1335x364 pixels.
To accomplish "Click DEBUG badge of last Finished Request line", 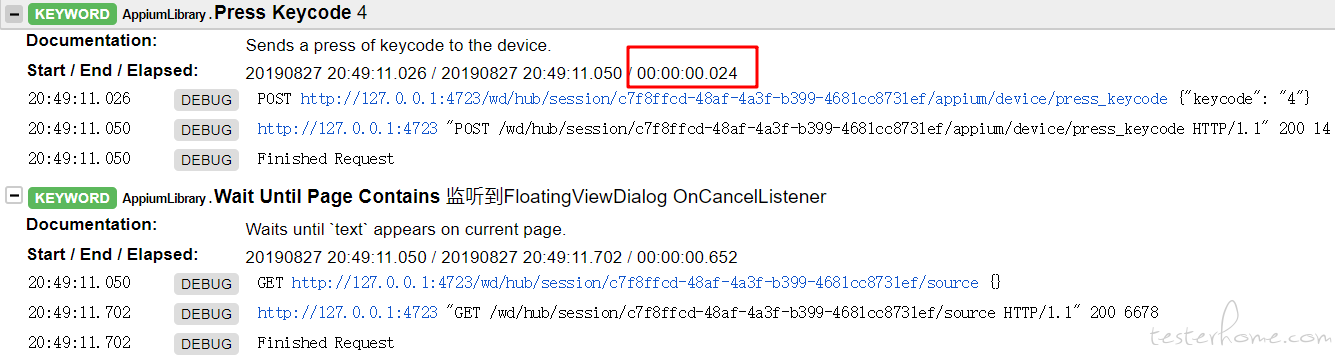I will pyautogui.click(x=207, y=343).
